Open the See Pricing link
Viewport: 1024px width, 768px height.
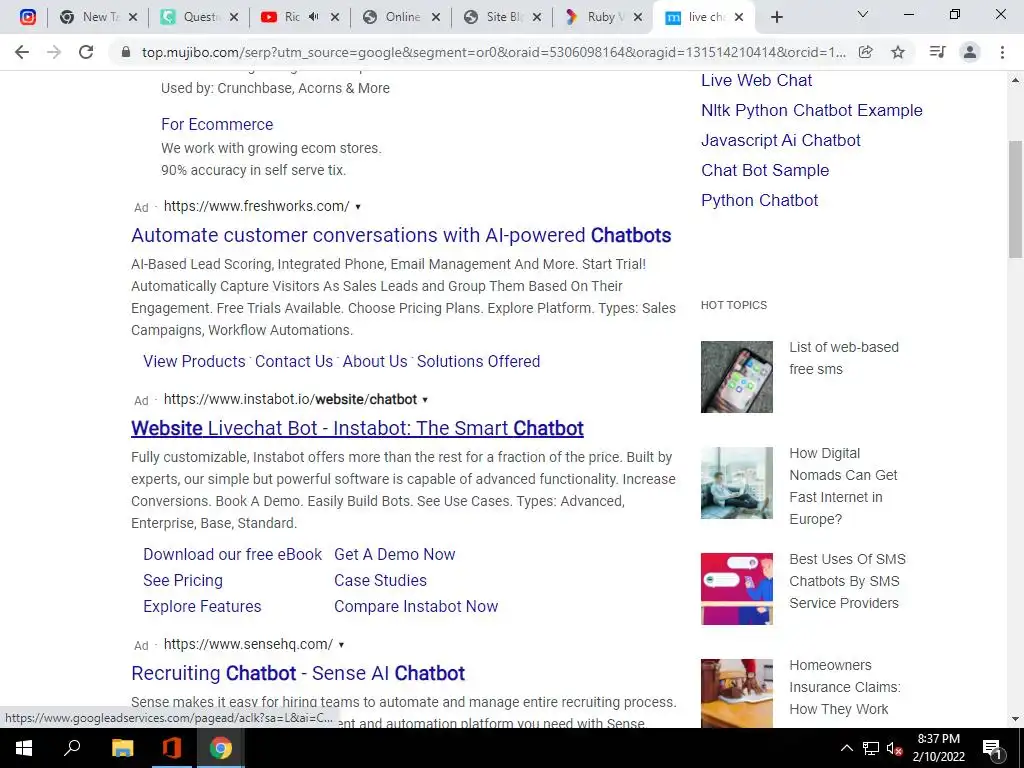point(183,580)
